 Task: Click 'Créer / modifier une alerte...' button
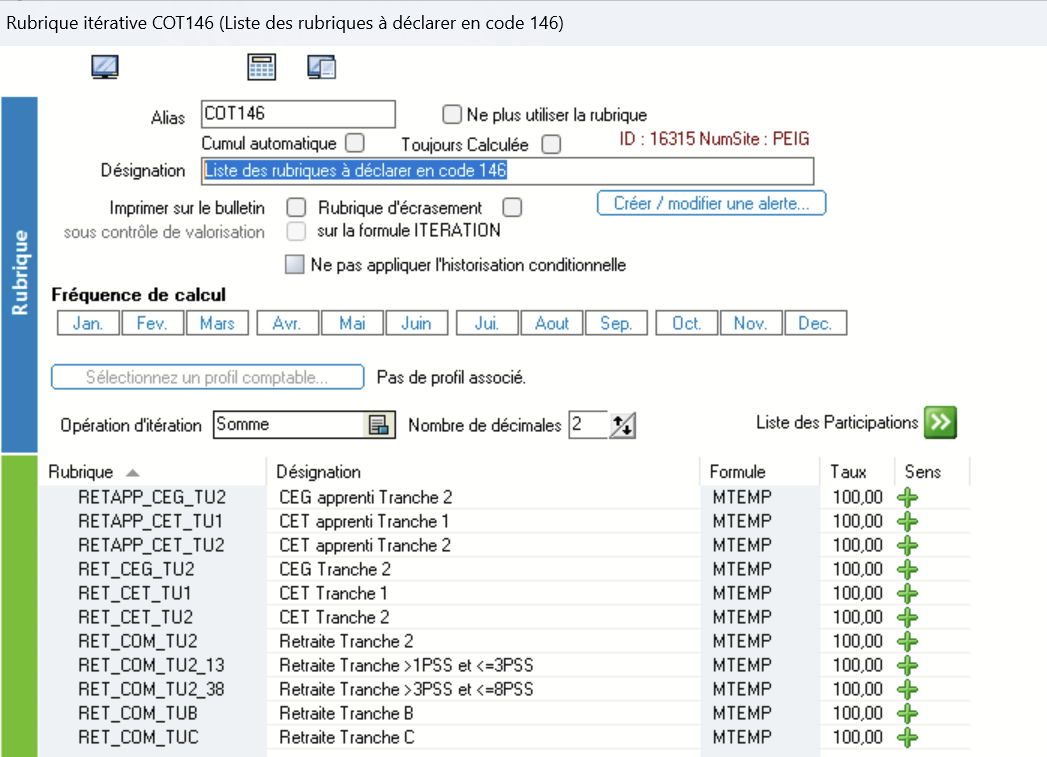(x=711, y=203)
